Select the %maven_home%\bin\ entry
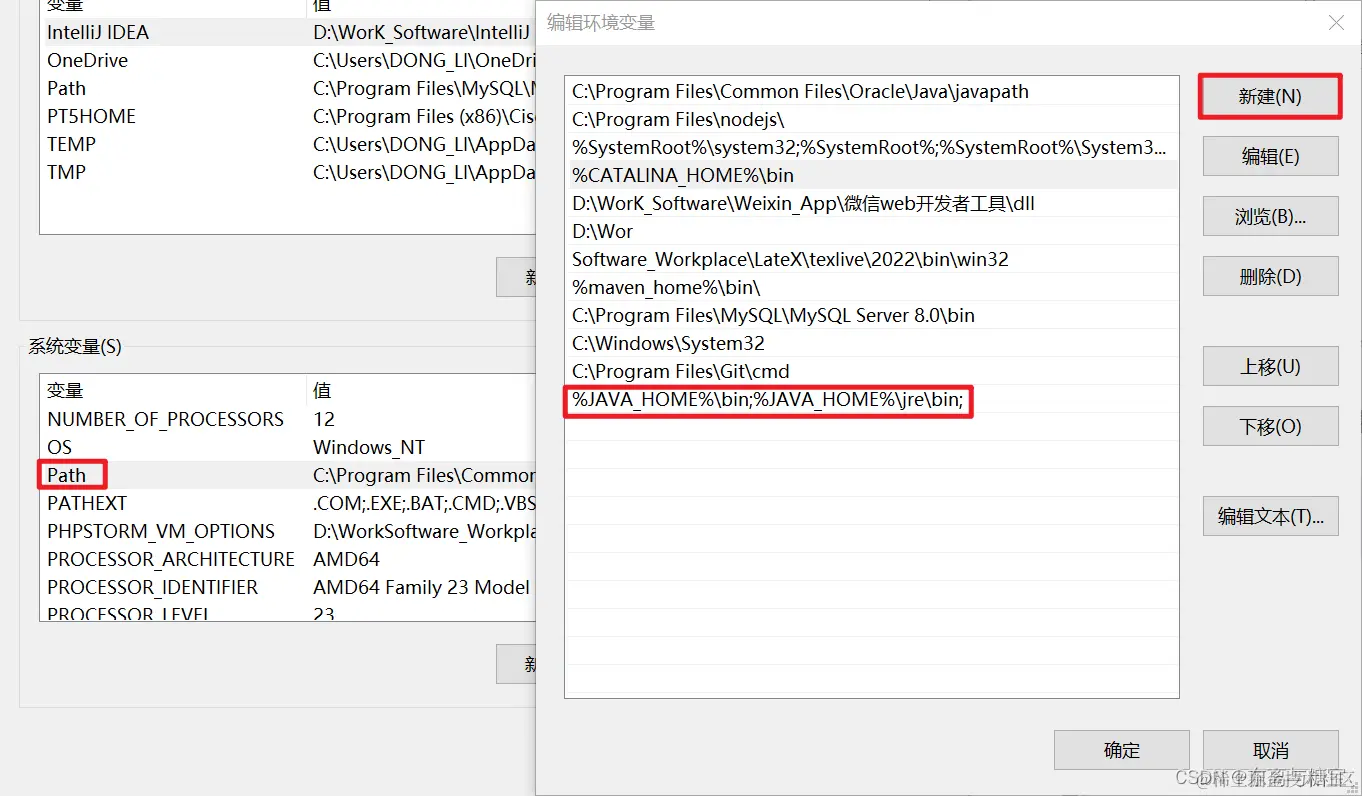This screenshot has height=796, width=1362. (x=872, y=287)
